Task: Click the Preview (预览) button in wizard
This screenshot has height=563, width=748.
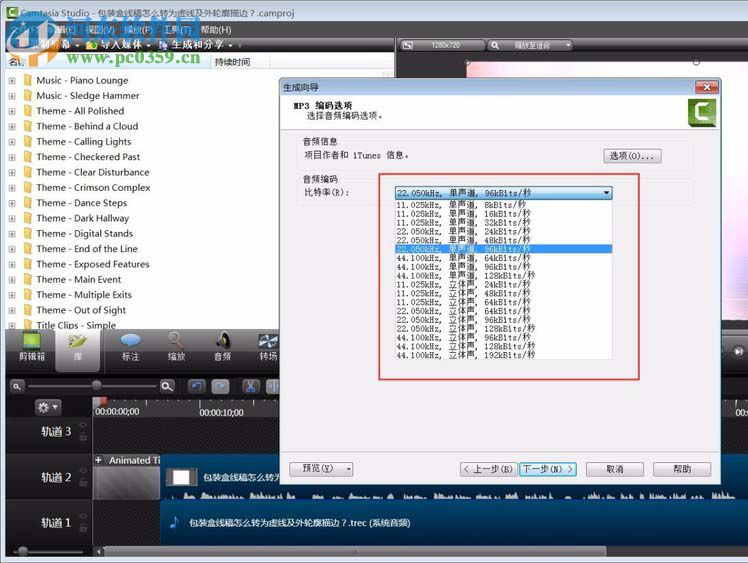Action: [321, 469]
